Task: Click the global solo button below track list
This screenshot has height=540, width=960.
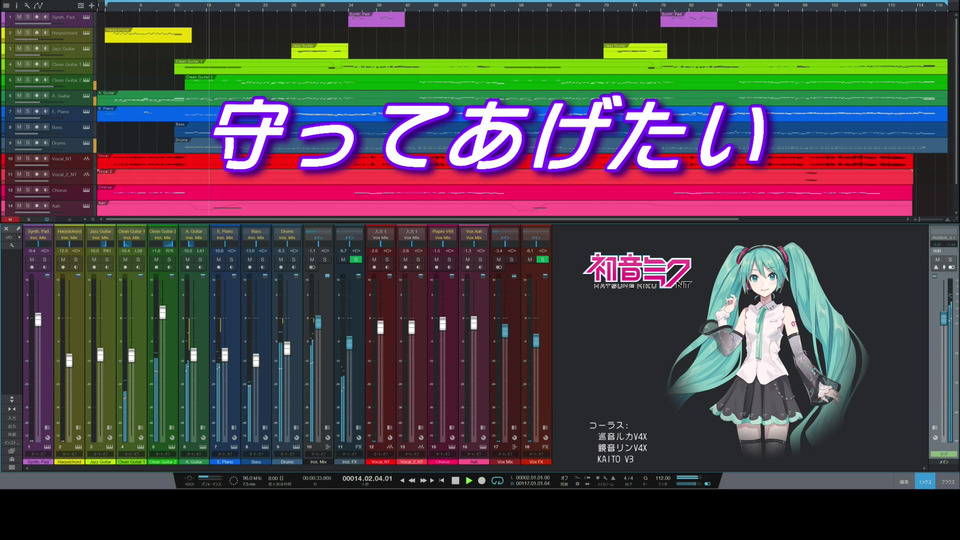Action: pos(28,219)
